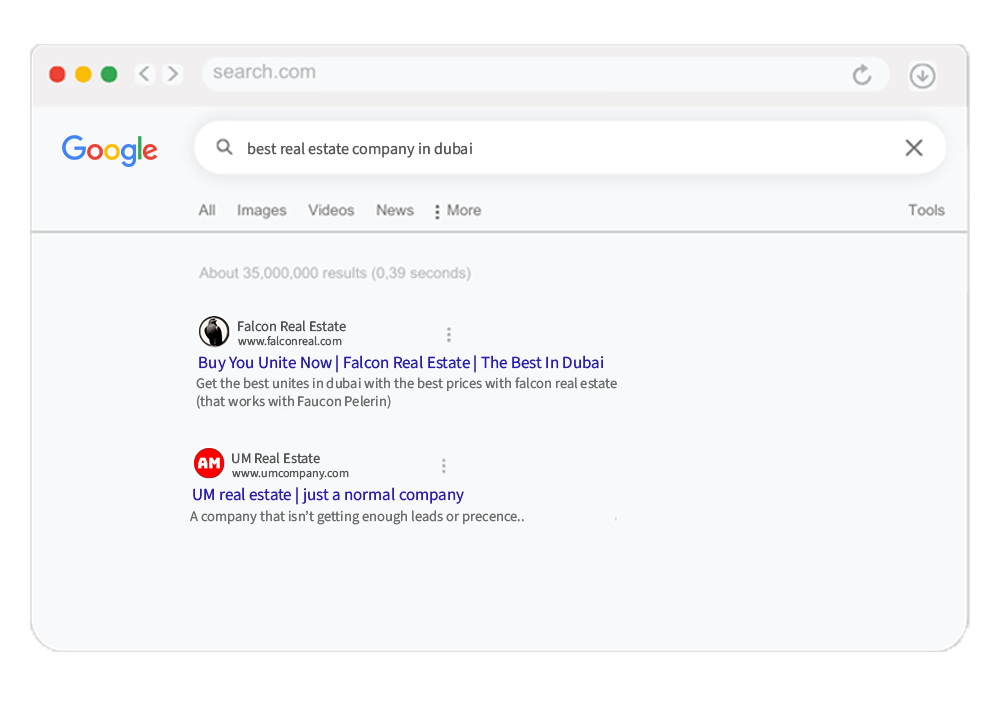Select the All results tab
Screen dimensions: 1000x703
pos(207,211)
